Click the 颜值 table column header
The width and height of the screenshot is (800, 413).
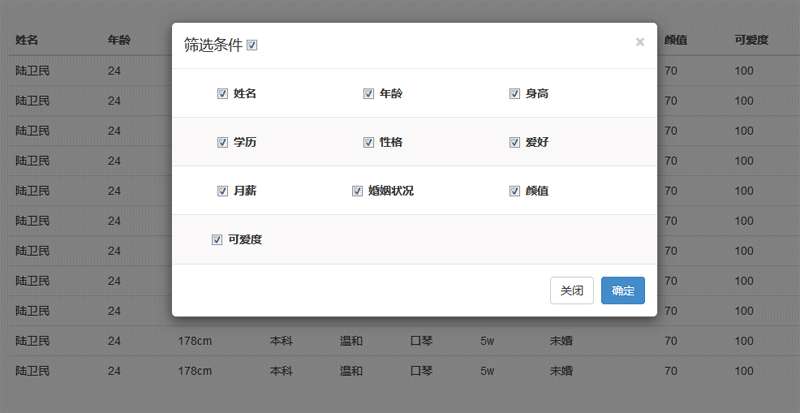coord(675,41)
